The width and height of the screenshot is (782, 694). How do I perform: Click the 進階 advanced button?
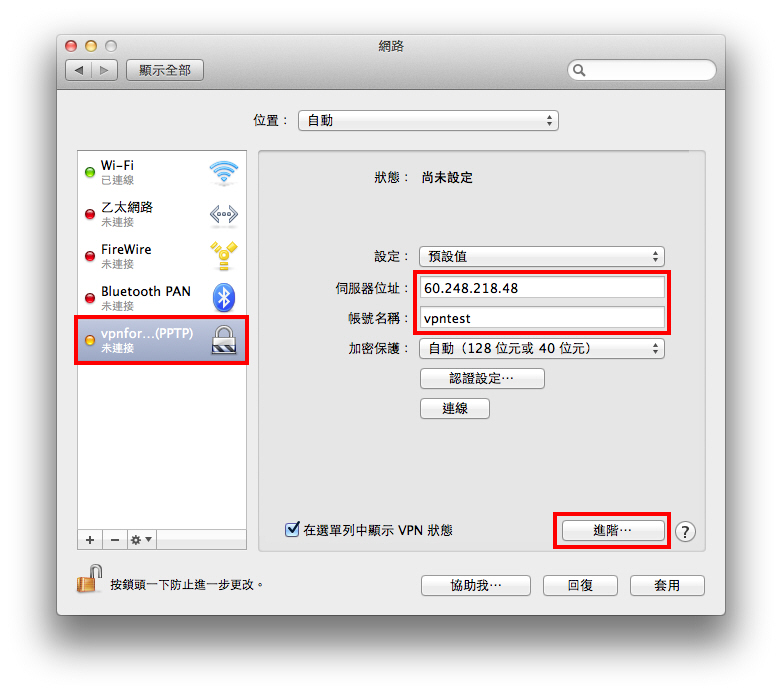(613, 530)
